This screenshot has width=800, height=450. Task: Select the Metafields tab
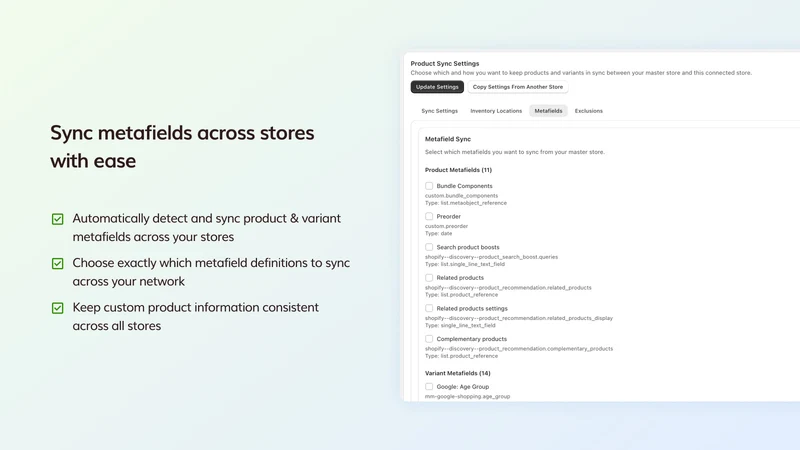click(x=548, y=111)
